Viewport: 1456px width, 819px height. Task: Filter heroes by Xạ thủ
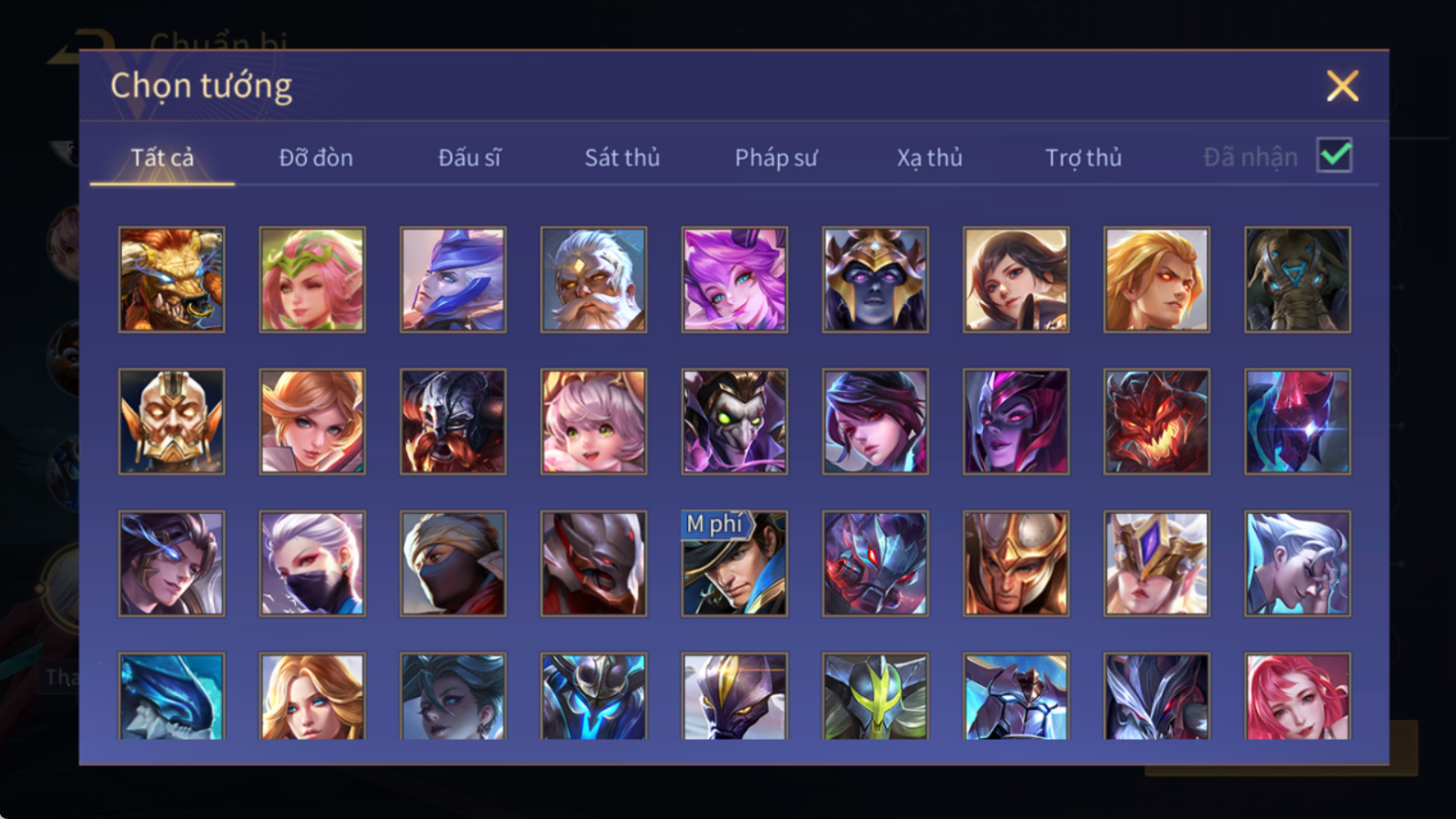click(x=929, y=157)
